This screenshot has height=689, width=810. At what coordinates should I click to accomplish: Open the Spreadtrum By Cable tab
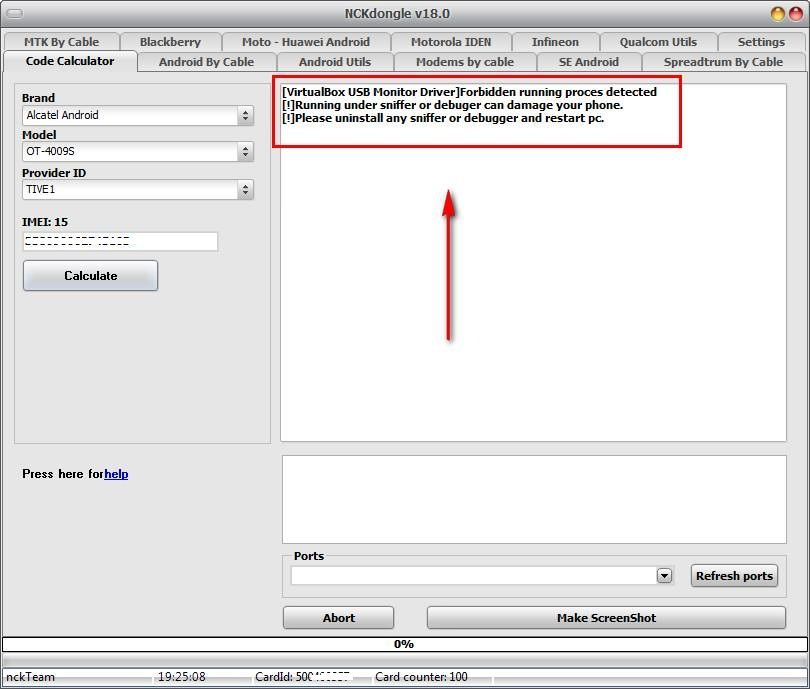[x=723, y=62]
